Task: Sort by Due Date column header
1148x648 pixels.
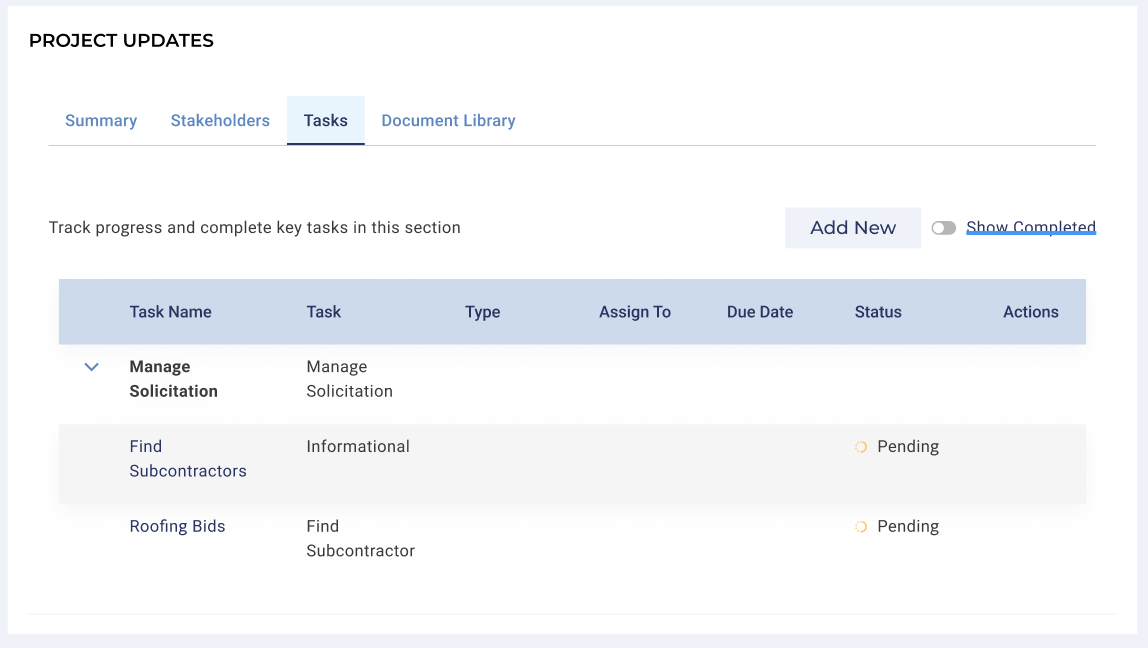Action: click(759, 312)
